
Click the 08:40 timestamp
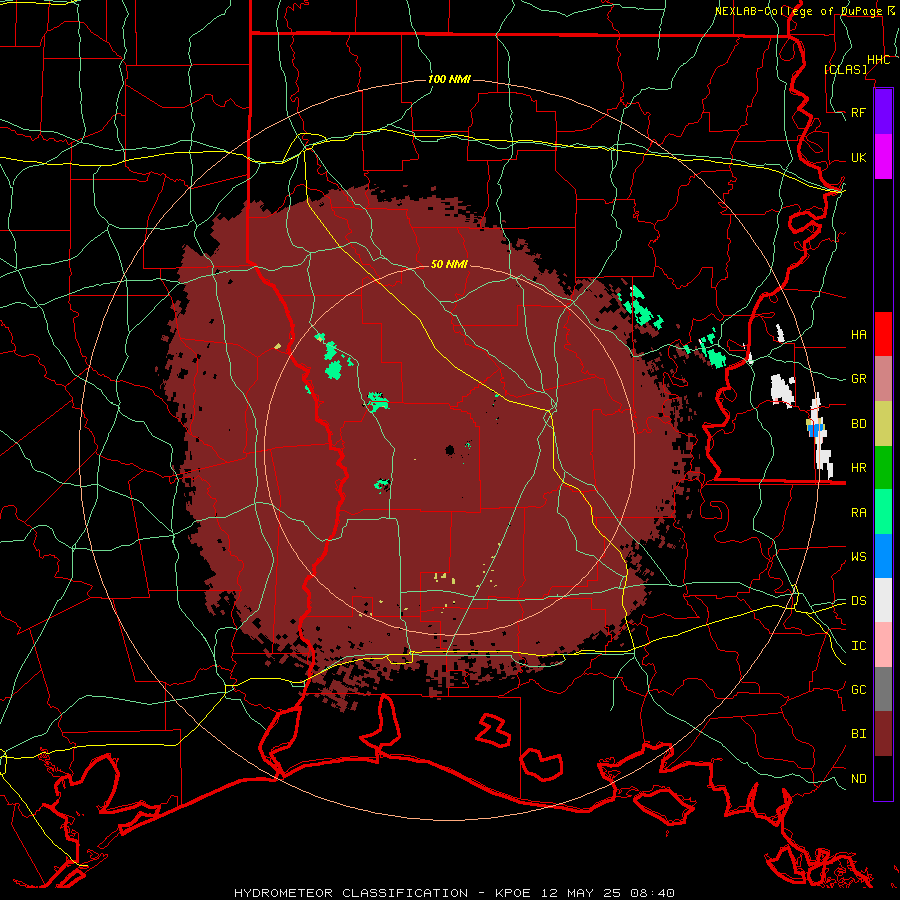pyautogui.click(x=651, y=893)
